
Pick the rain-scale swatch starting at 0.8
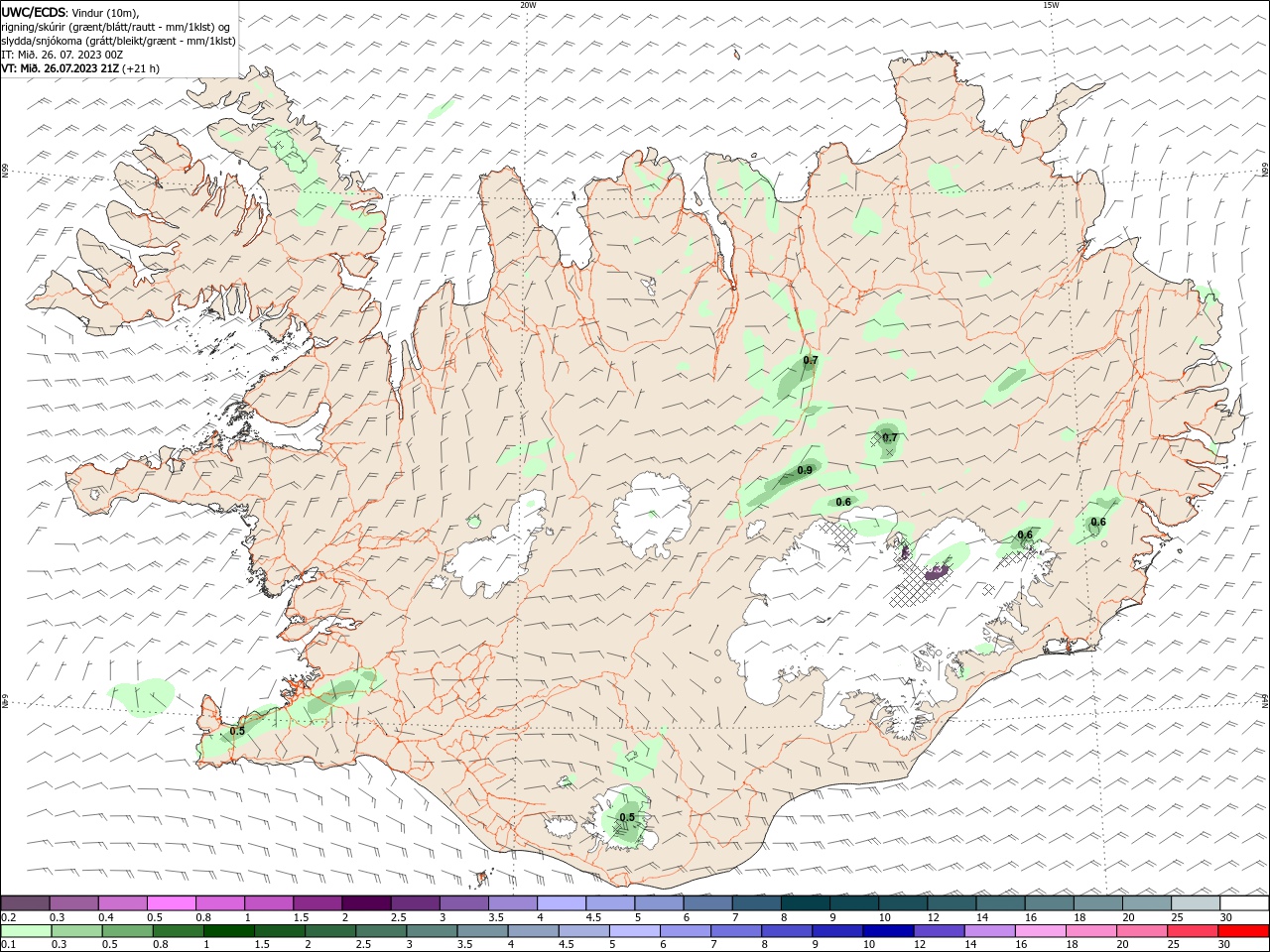tap(179, 931)
